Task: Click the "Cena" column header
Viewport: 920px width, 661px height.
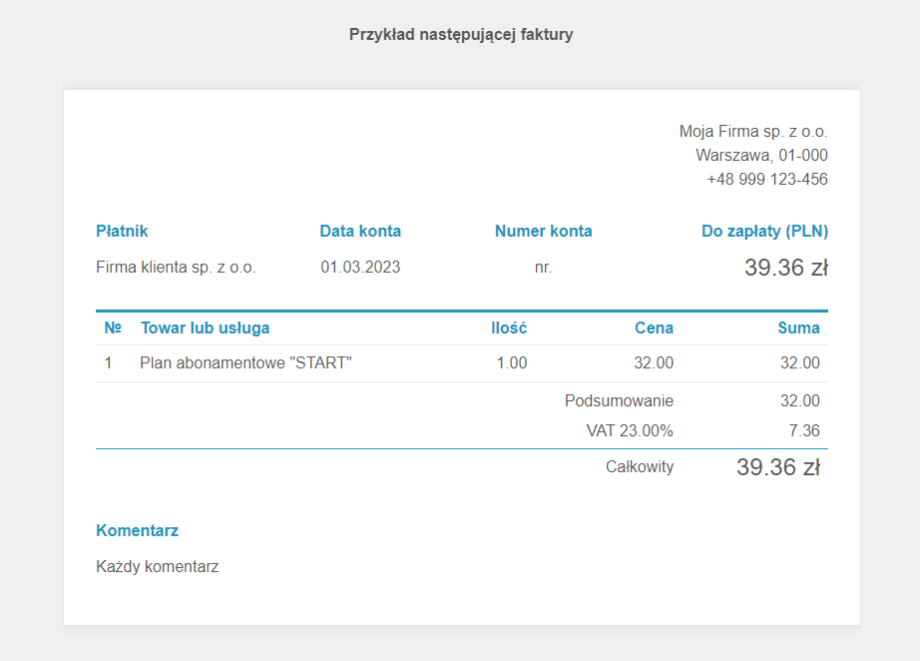Action: click(653, 328)
